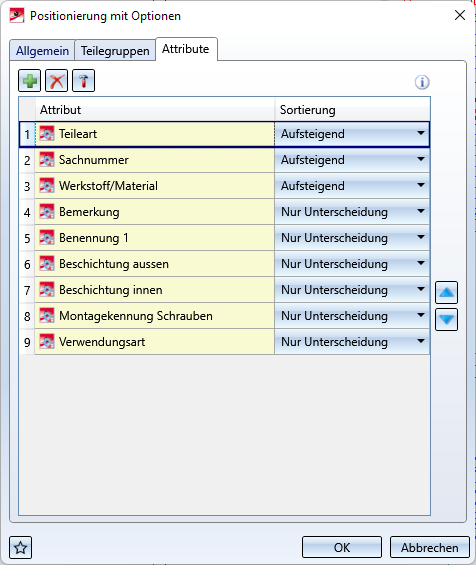Select the Sachnummer attribute cell
The width and height of the screenshot is (476, 565).
(155, 160)
